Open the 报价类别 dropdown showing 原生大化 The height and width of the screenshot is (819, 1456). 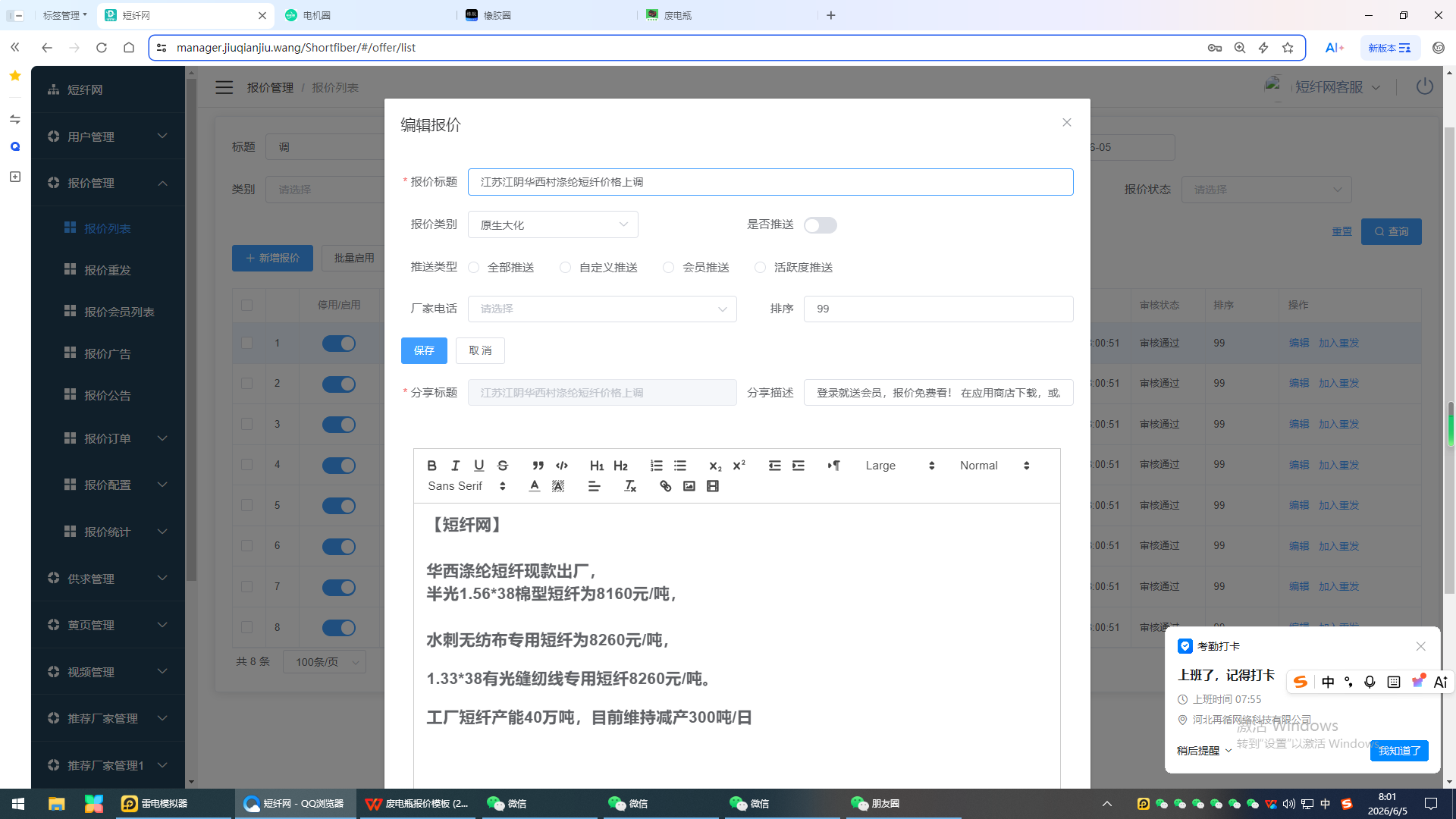pyautogui.click(x=553, y=224)
